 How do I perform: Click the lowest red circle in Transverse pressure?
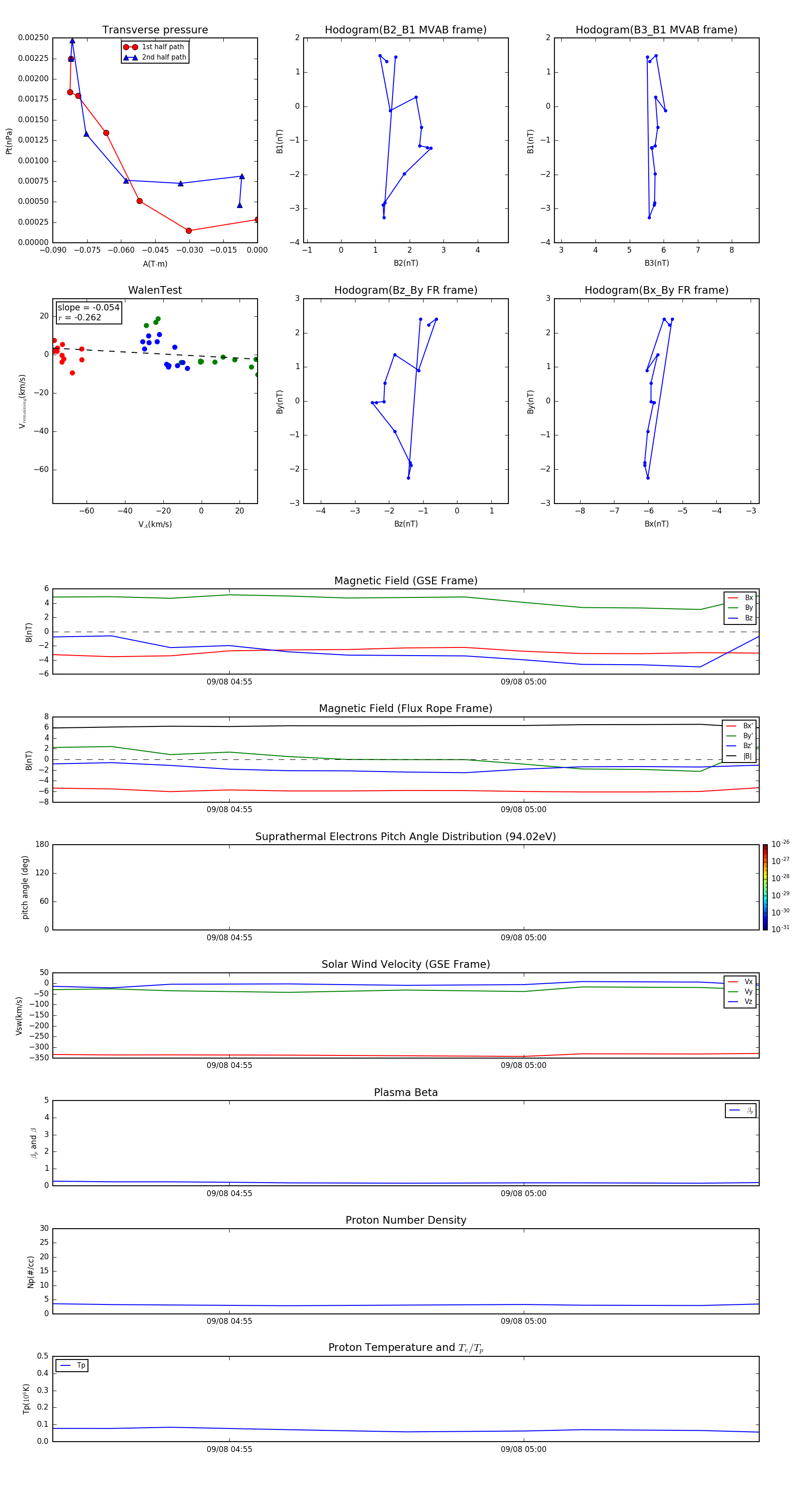click(x=189, y=231)
